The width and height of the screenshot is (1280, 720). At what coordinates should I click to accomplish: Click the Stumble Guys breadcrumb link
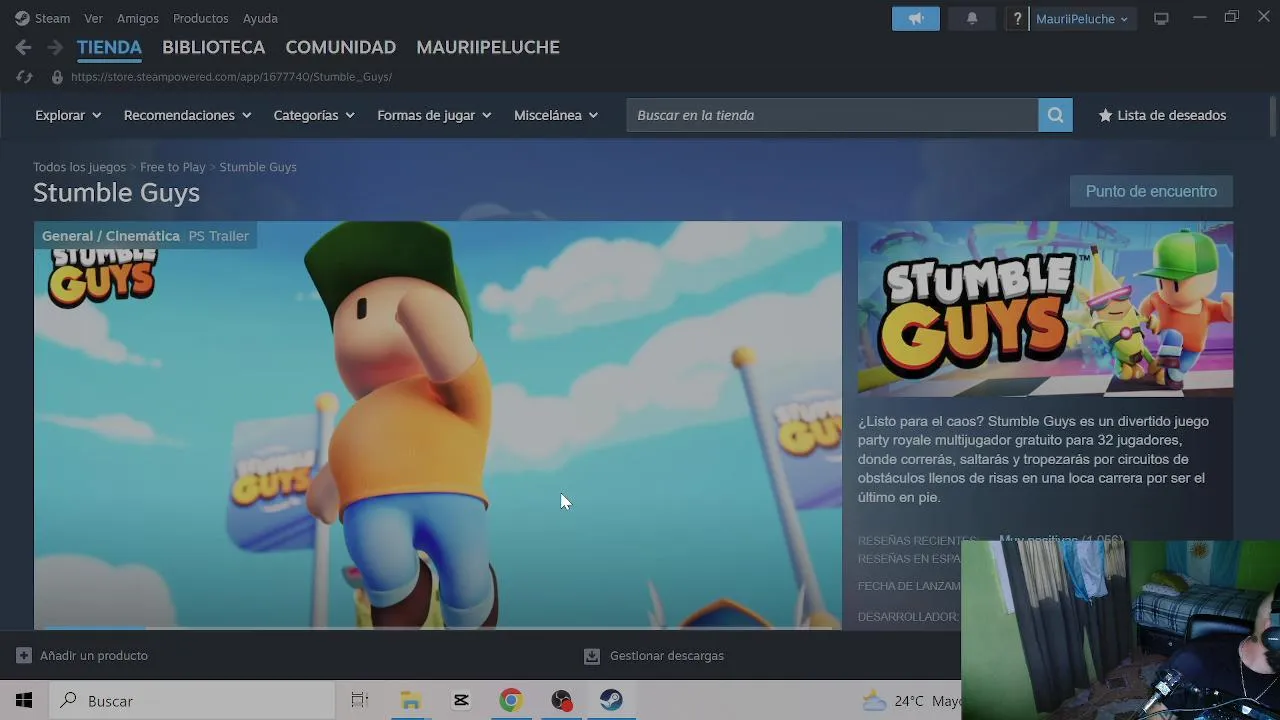point(258,167)
